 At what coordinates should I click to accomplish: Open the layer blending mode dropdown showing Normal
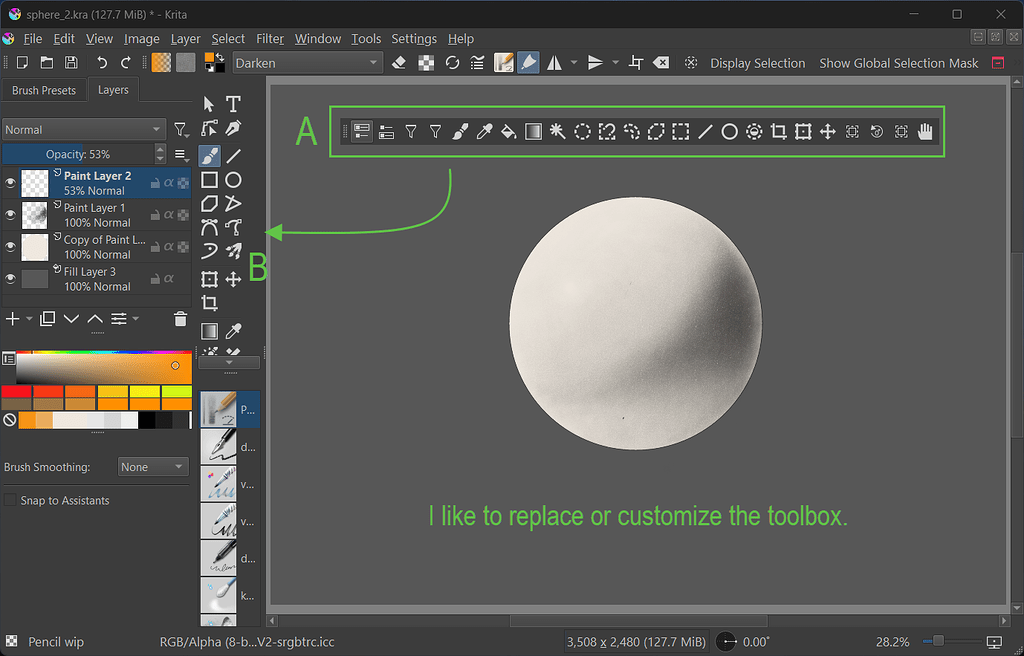click(x=84, y=129)
